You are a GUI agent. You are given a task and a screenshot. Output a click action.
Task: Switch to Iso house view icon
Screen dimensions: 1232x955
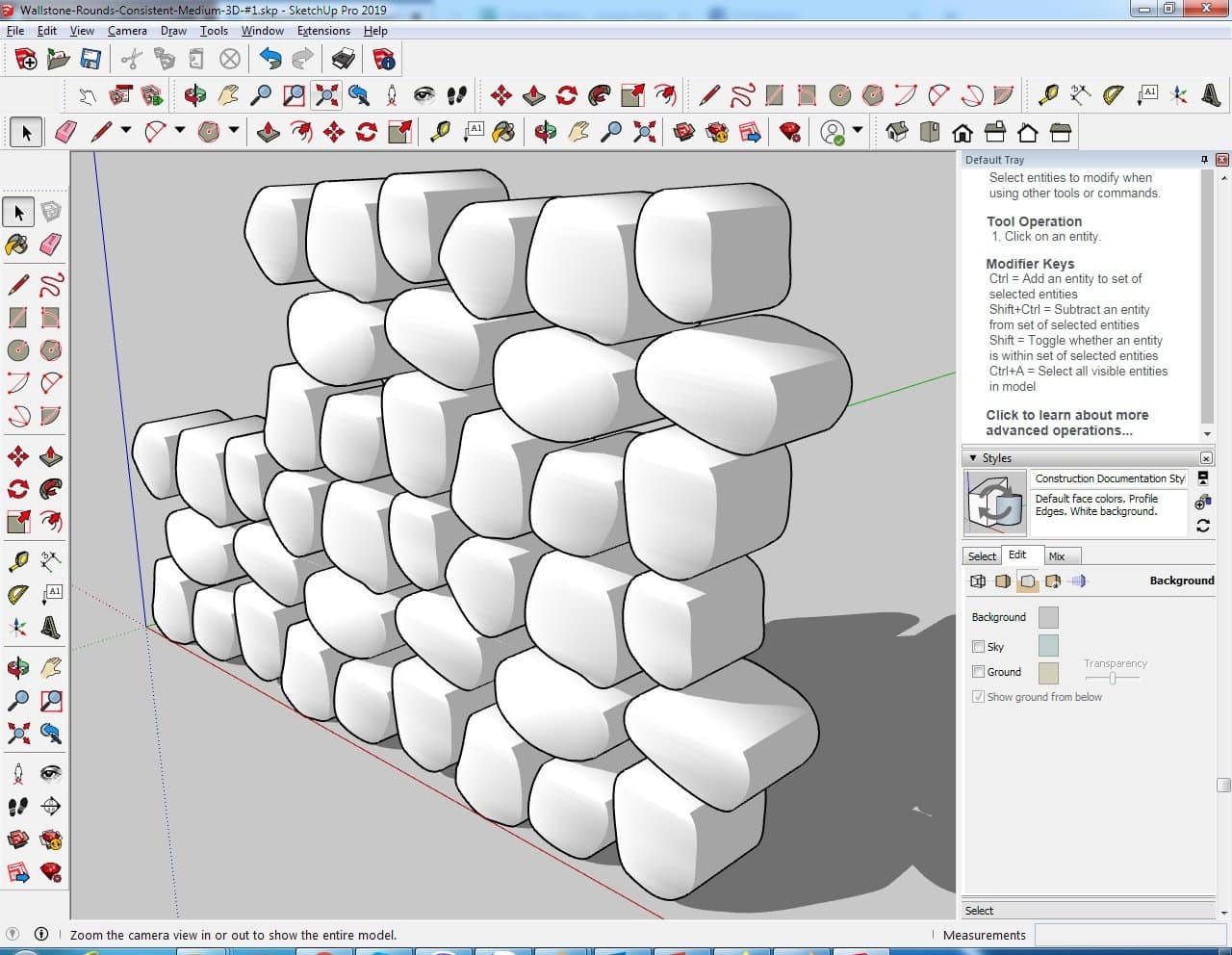click(897, 132)
